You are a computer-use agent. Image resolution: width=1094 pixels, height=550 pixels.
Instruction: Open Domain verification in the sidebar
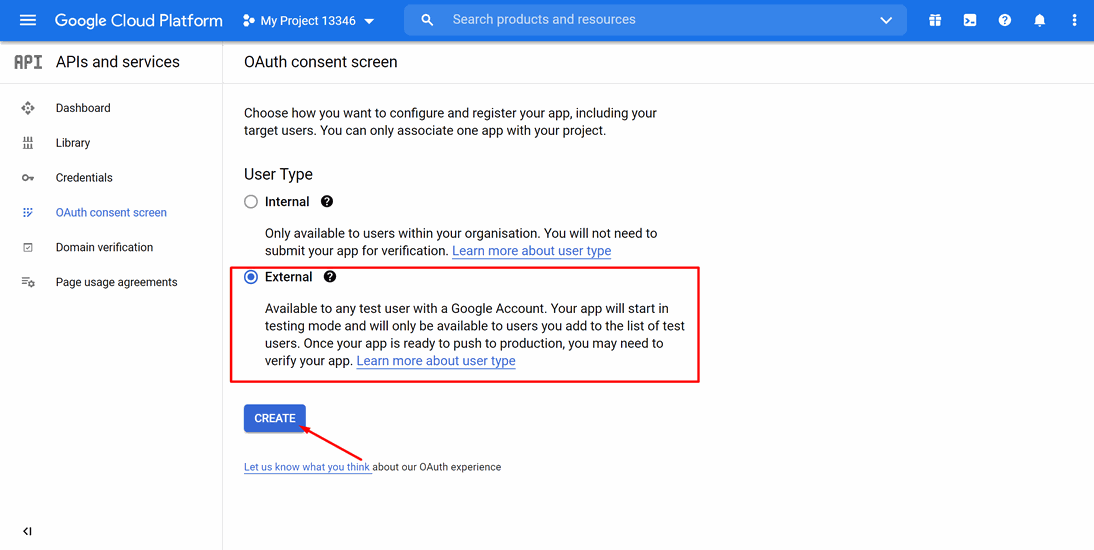pyautogui.click(x=104, y=248)
